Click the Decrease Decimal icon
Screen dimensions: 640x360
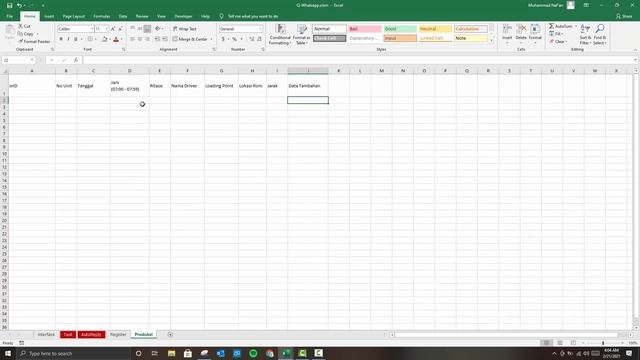click(x=259, y=39)
